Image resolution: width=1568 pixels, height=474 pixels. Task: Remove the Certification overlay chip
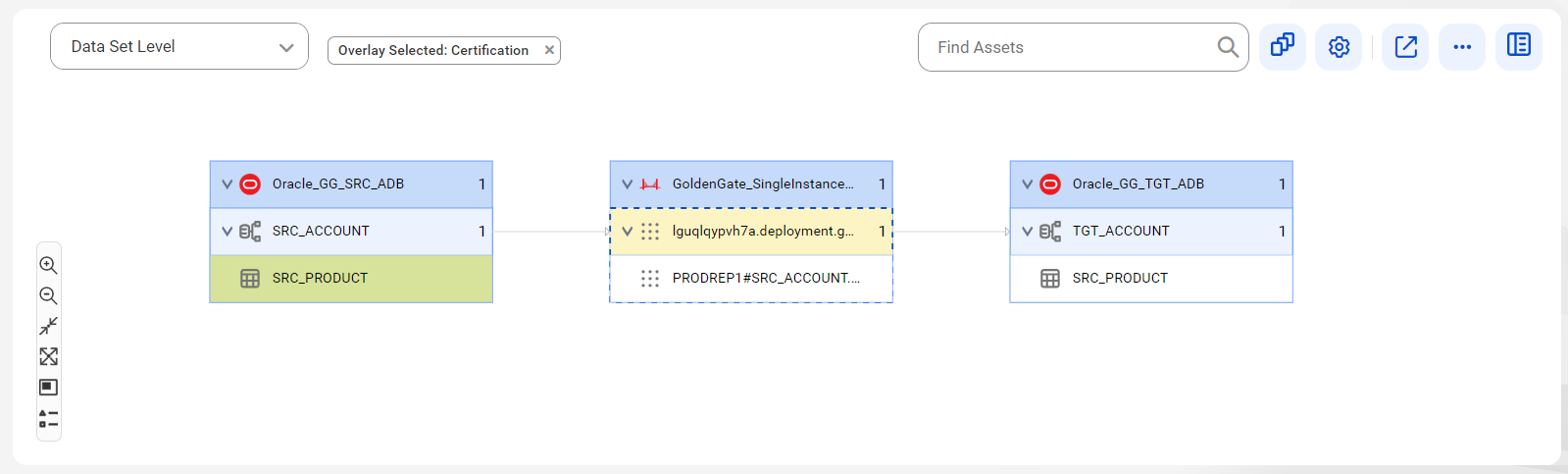tap(549, 50)
